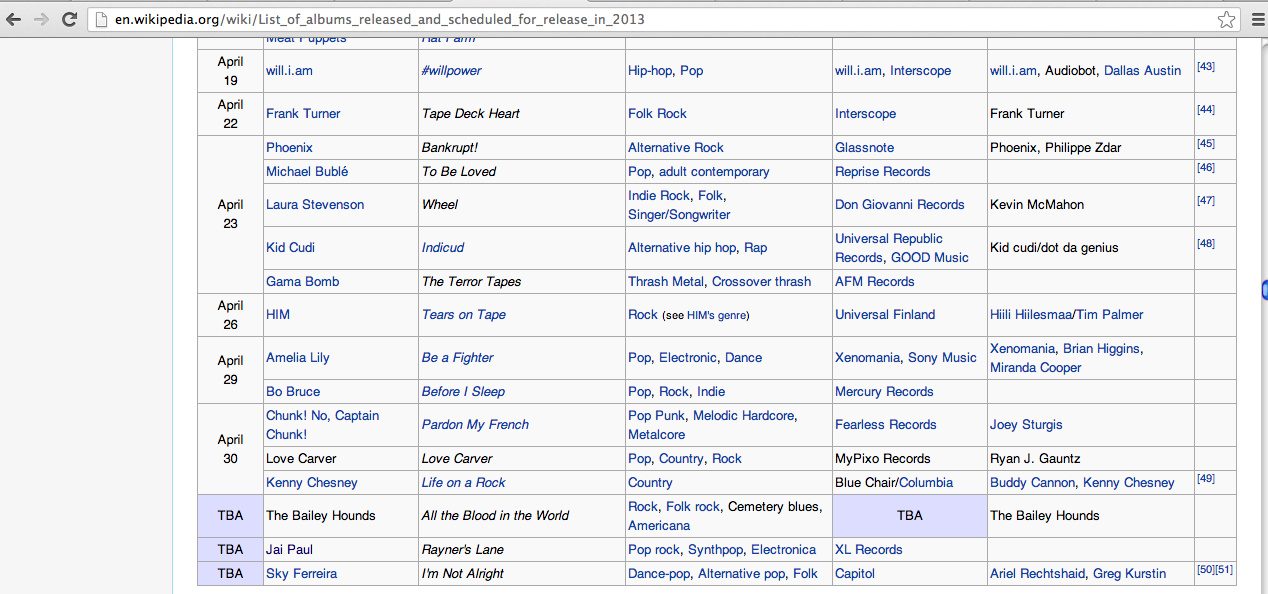Screen dimensions: 1268x594
Task: Open the Fearless Records label link
Action: tap(886, 425)
